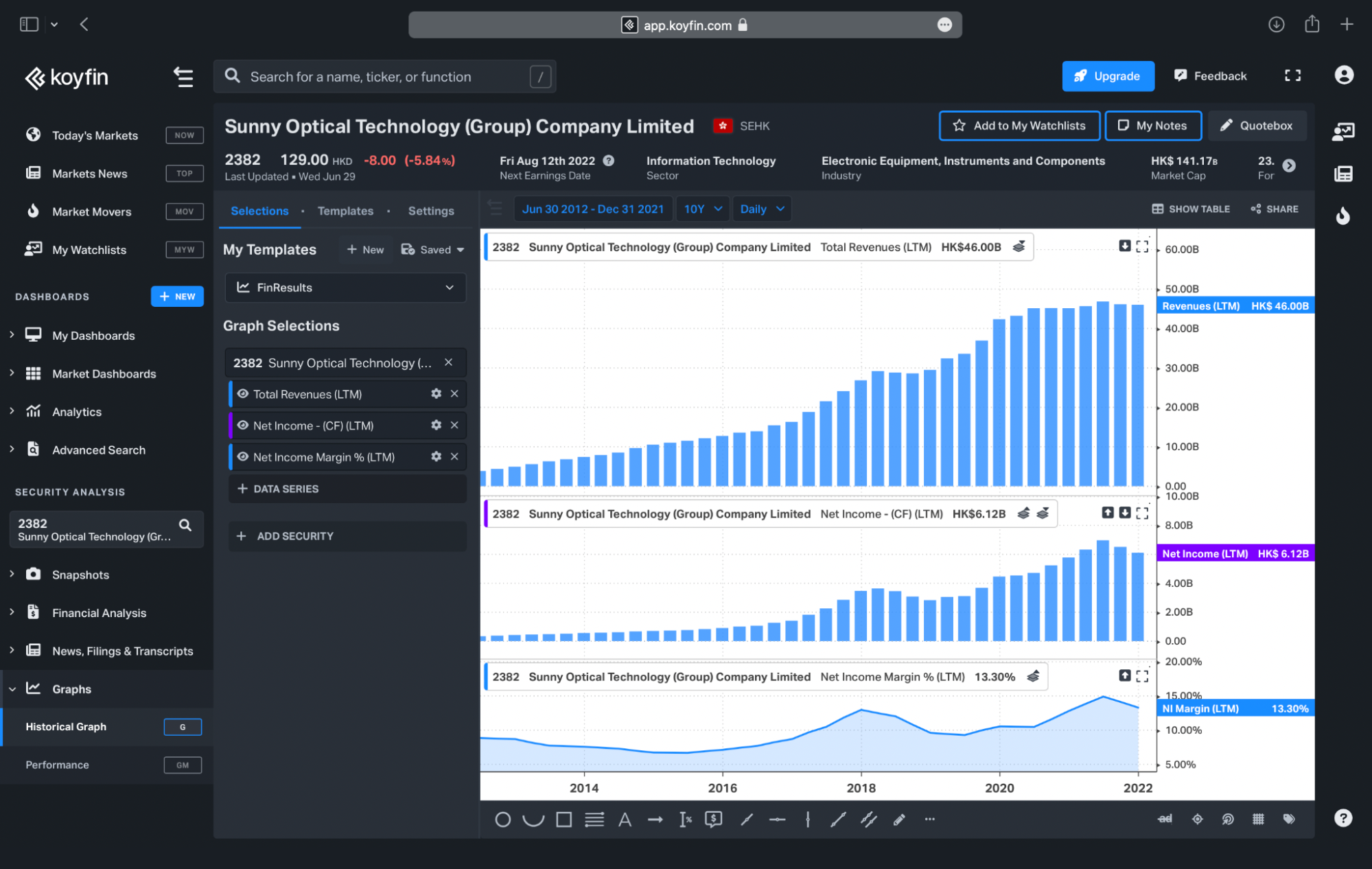Image resolution: width=1372 pixels, height=869 pixels.
Task: Toggle visibility of Total Revenues (LTM) series
Action: (242, 394)
